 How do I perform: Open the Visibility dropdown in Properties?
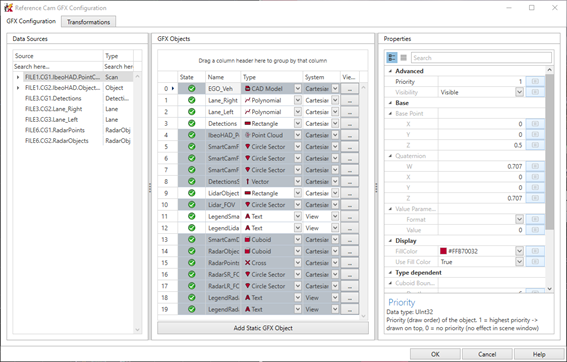pyautogui.click(x=519, y=92)
